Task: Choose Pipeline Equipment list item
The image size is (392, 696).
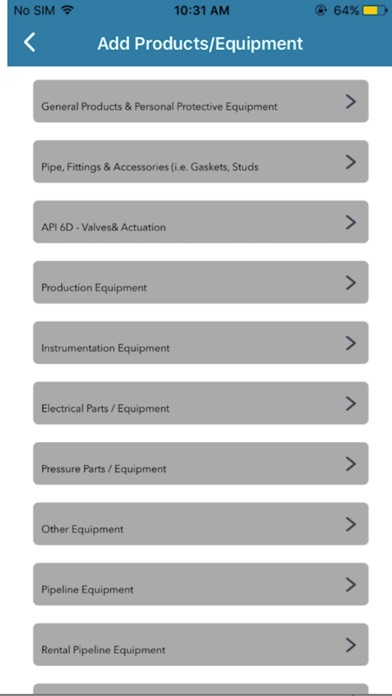Action: (201, 584)
